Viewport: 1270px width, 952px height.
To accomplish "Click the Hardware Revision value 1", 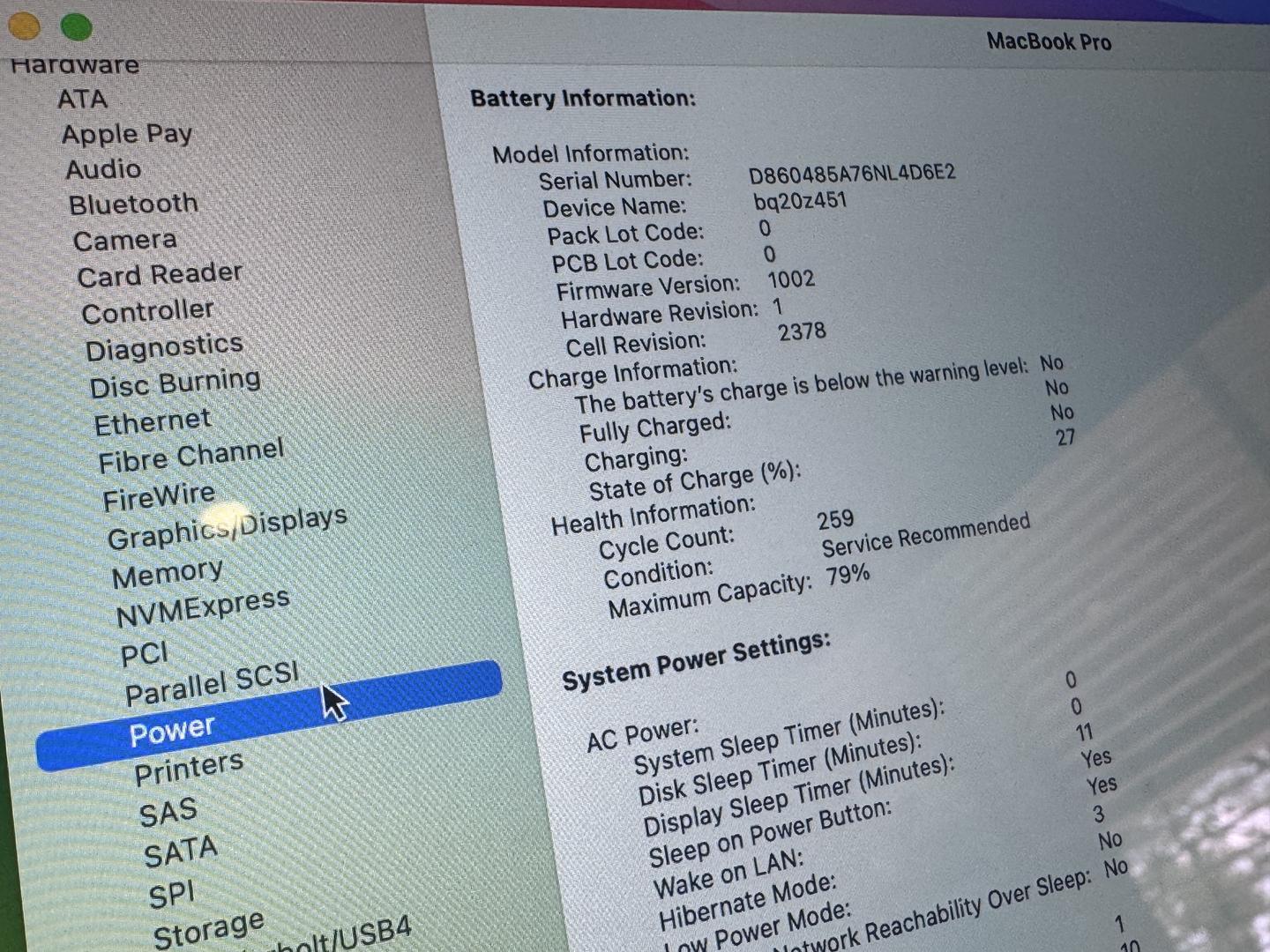I will pos(777,307).
